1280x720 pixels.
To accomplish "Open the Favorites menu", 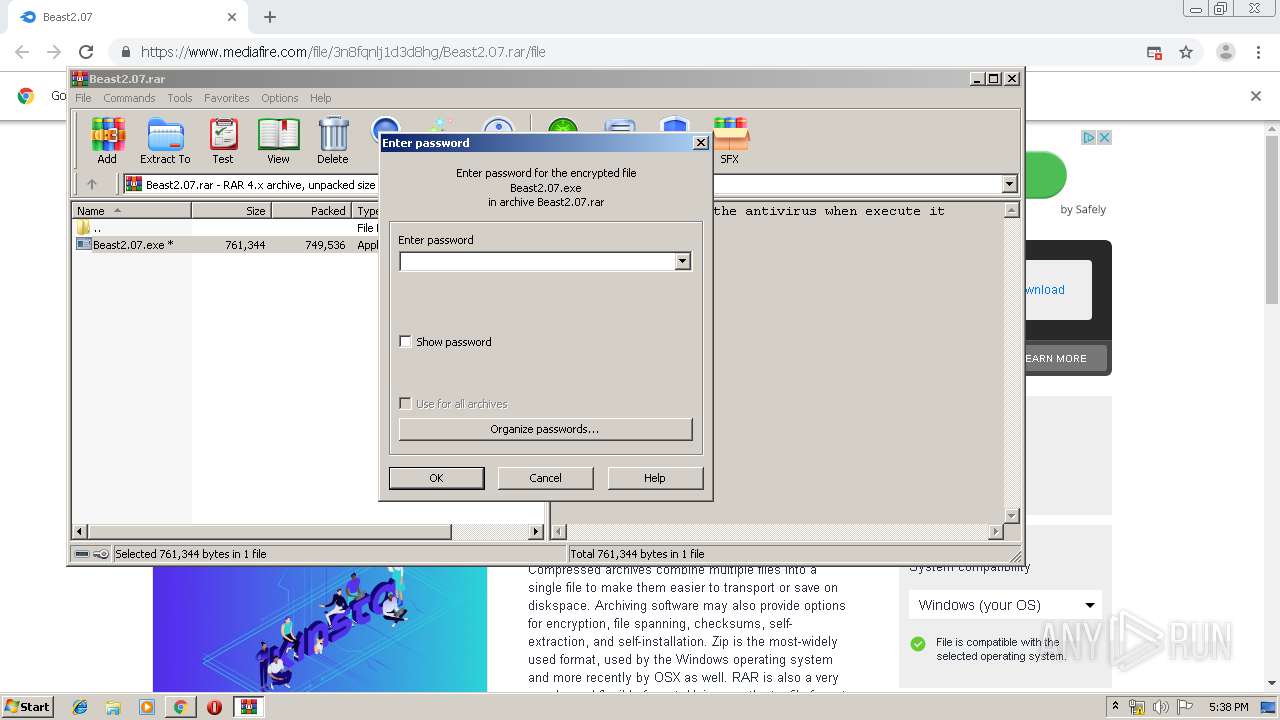I will [227, 98].
